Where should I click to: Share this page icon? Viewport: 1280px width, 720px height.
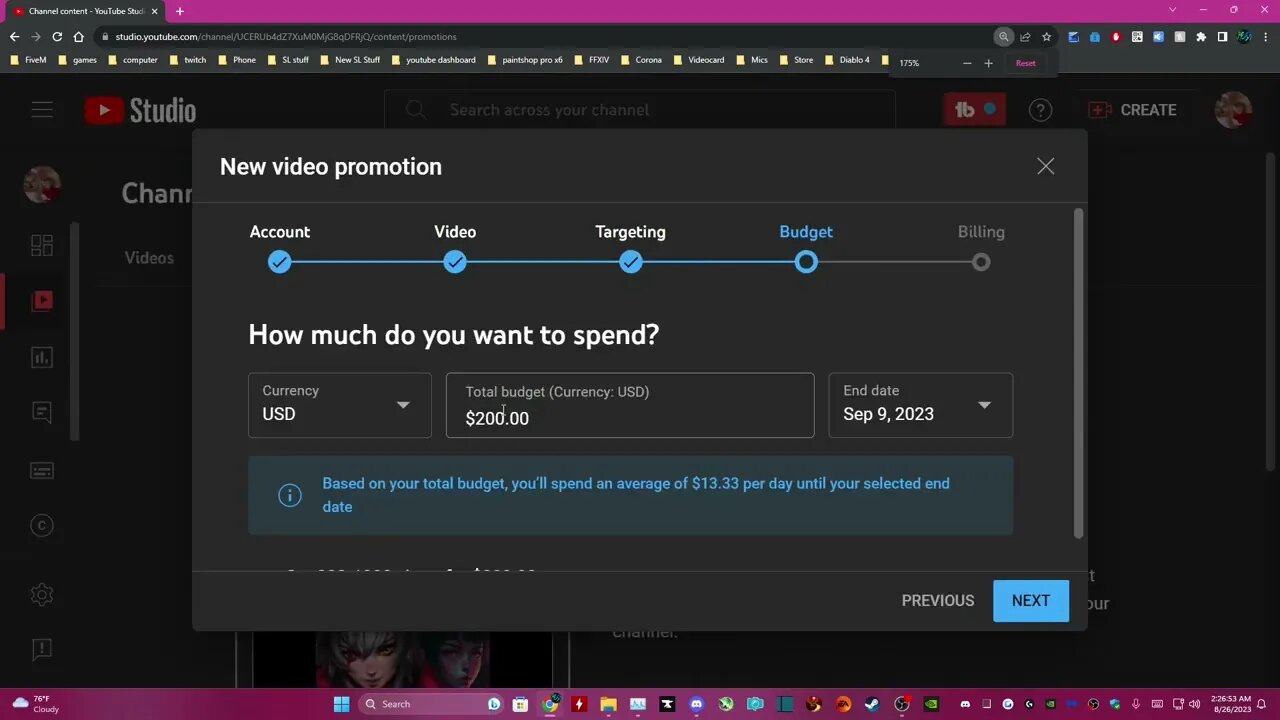(1025, 37)
